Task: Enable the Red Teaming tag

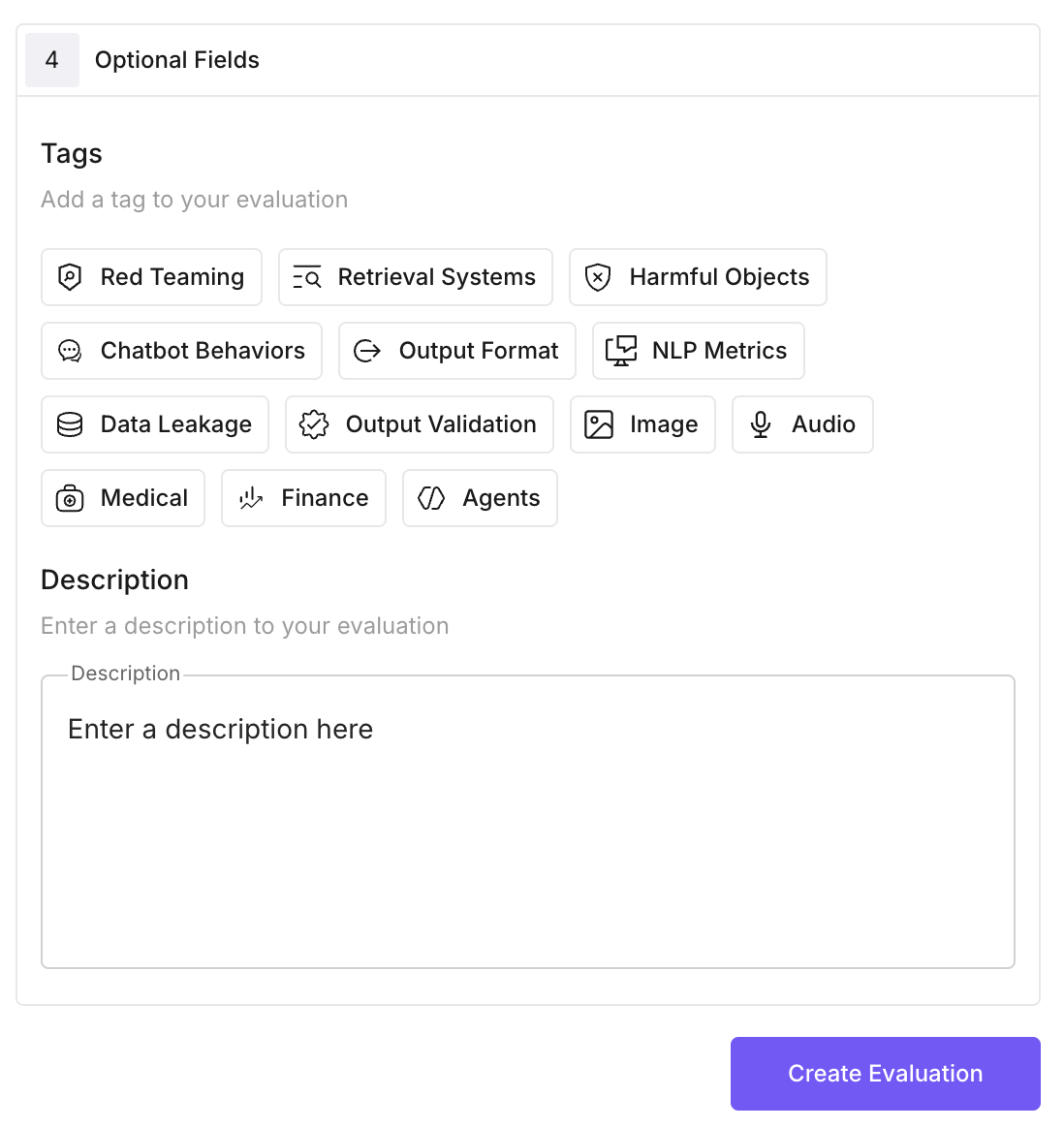Action: point(151,277)
